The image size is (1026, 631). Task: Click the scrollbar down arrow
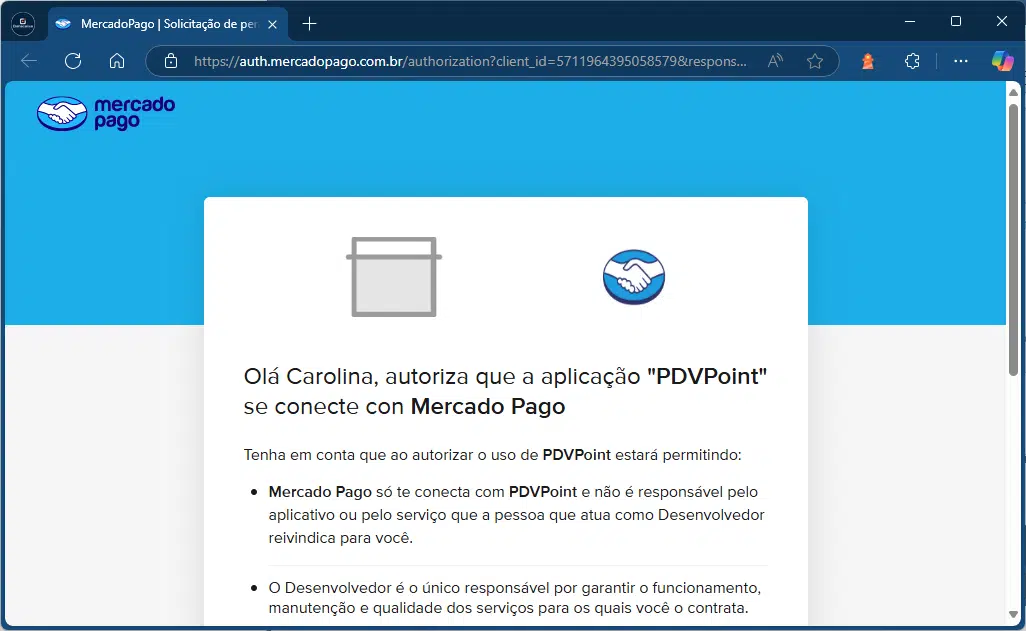pos(1013,615)
